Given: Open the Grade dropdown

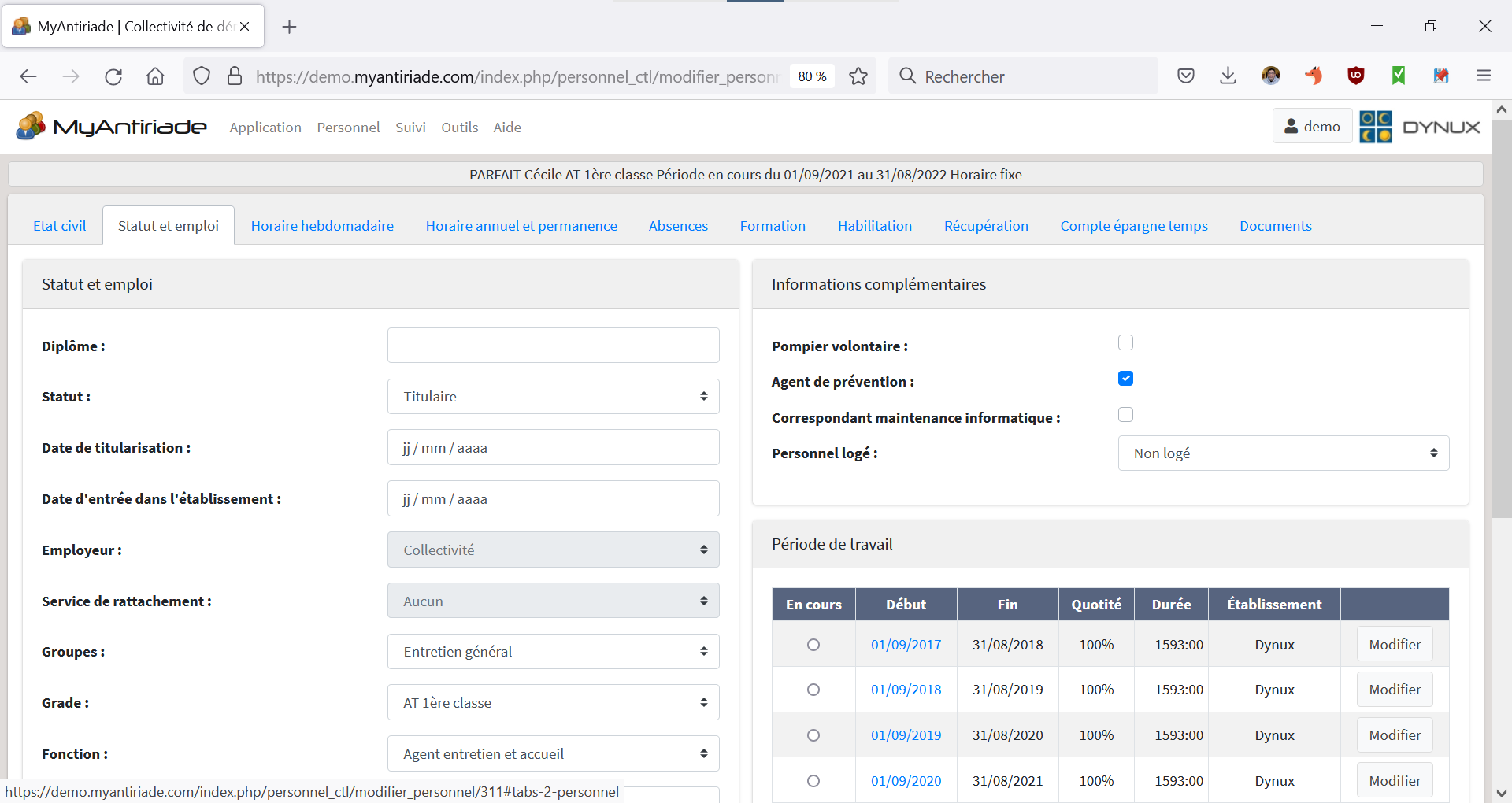Looking at the screenshot, I should (x=553, y=702).
